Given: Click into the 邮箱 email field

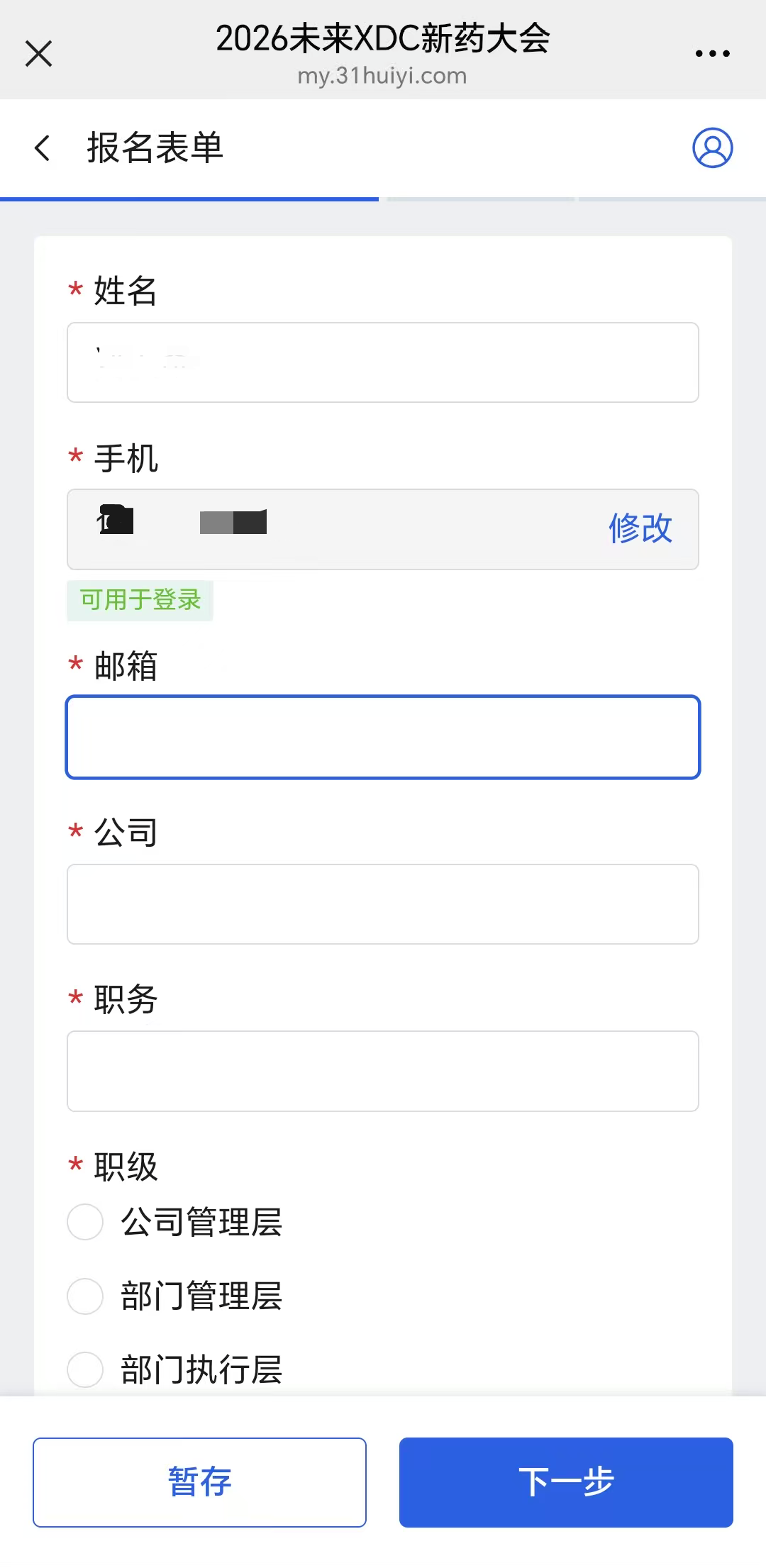Looking at the screenshot, I should pos(383,737).
